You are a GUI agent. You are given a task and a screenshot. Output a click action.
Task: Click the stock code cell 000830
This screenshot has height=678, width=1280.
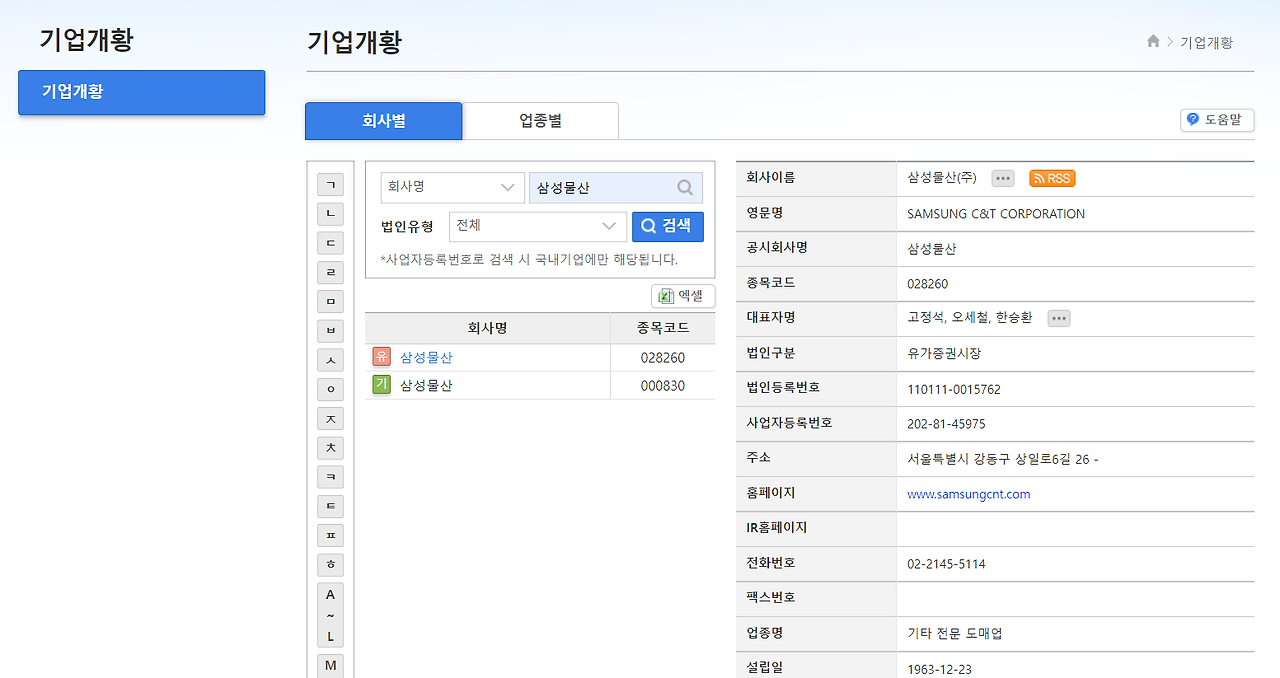point(663,385)
